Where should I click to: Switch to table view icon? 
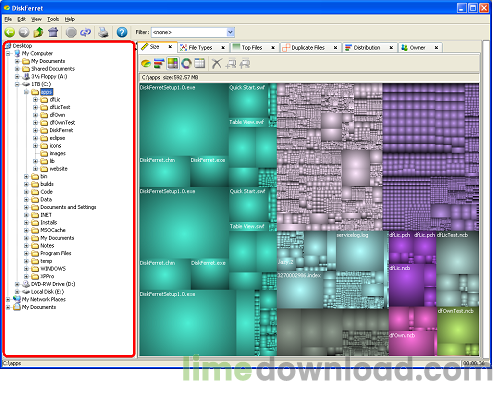pos(199,63)
